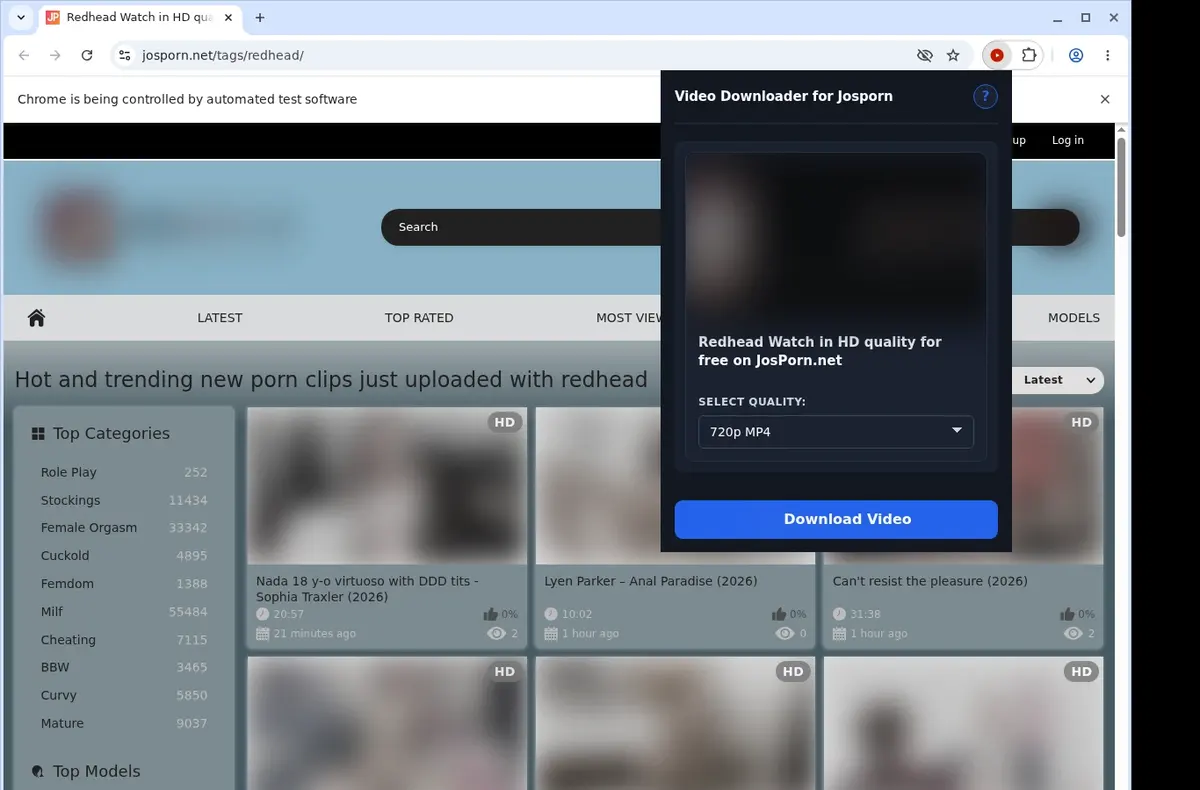Click the site Search input field
Viewport: 1200px width, 790px height.
[520, 227]
